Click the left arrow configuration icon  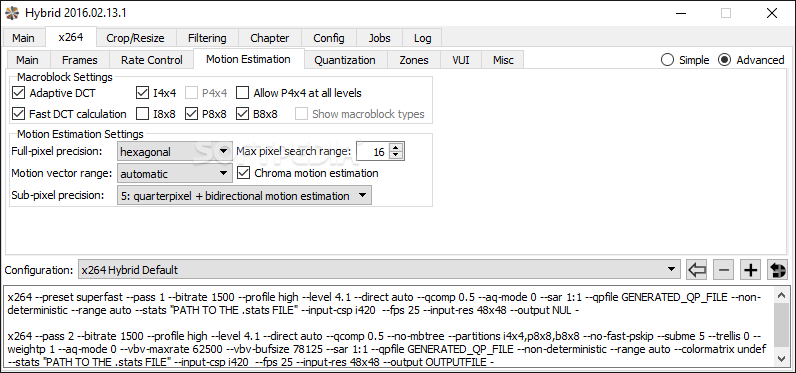pyautogui.click(x=697, y=270)
